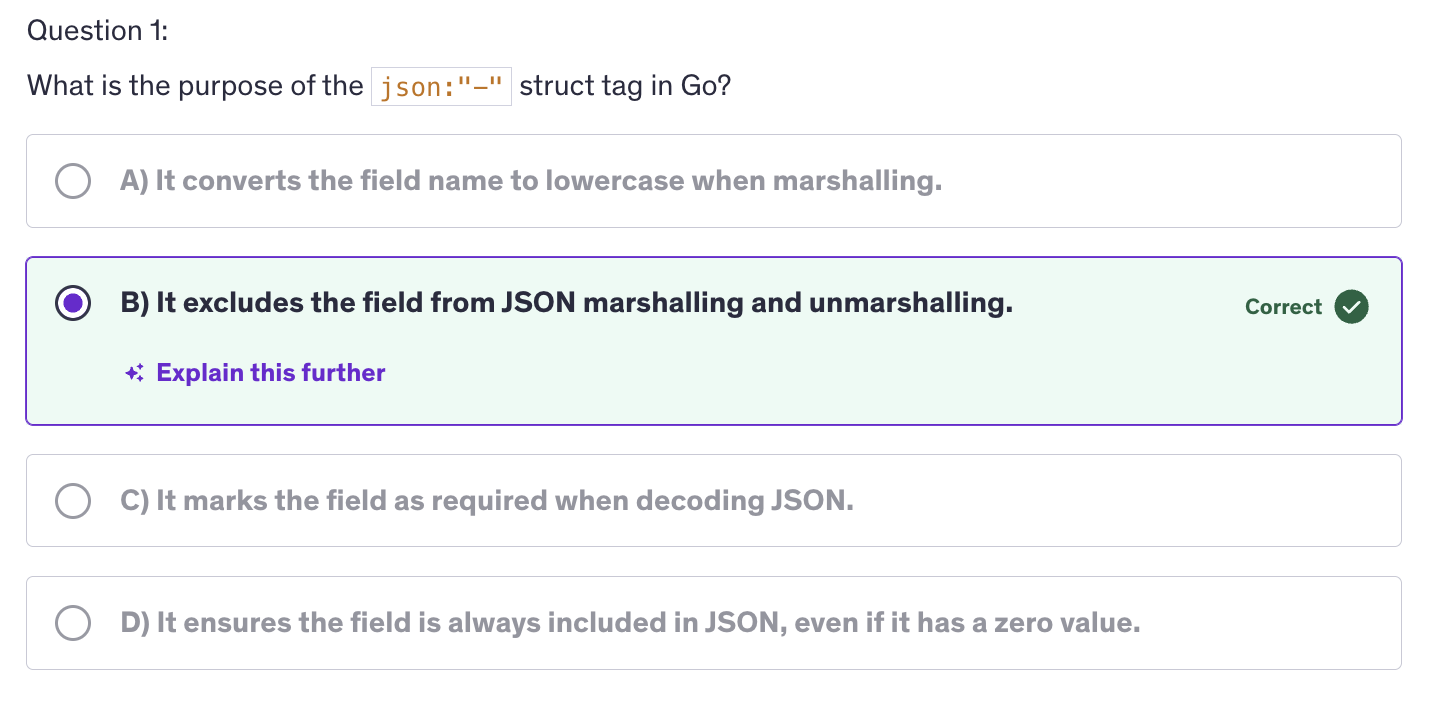
Task: Click green highlighted area right of 'Explain this further'
Action: tap(800, 373)
